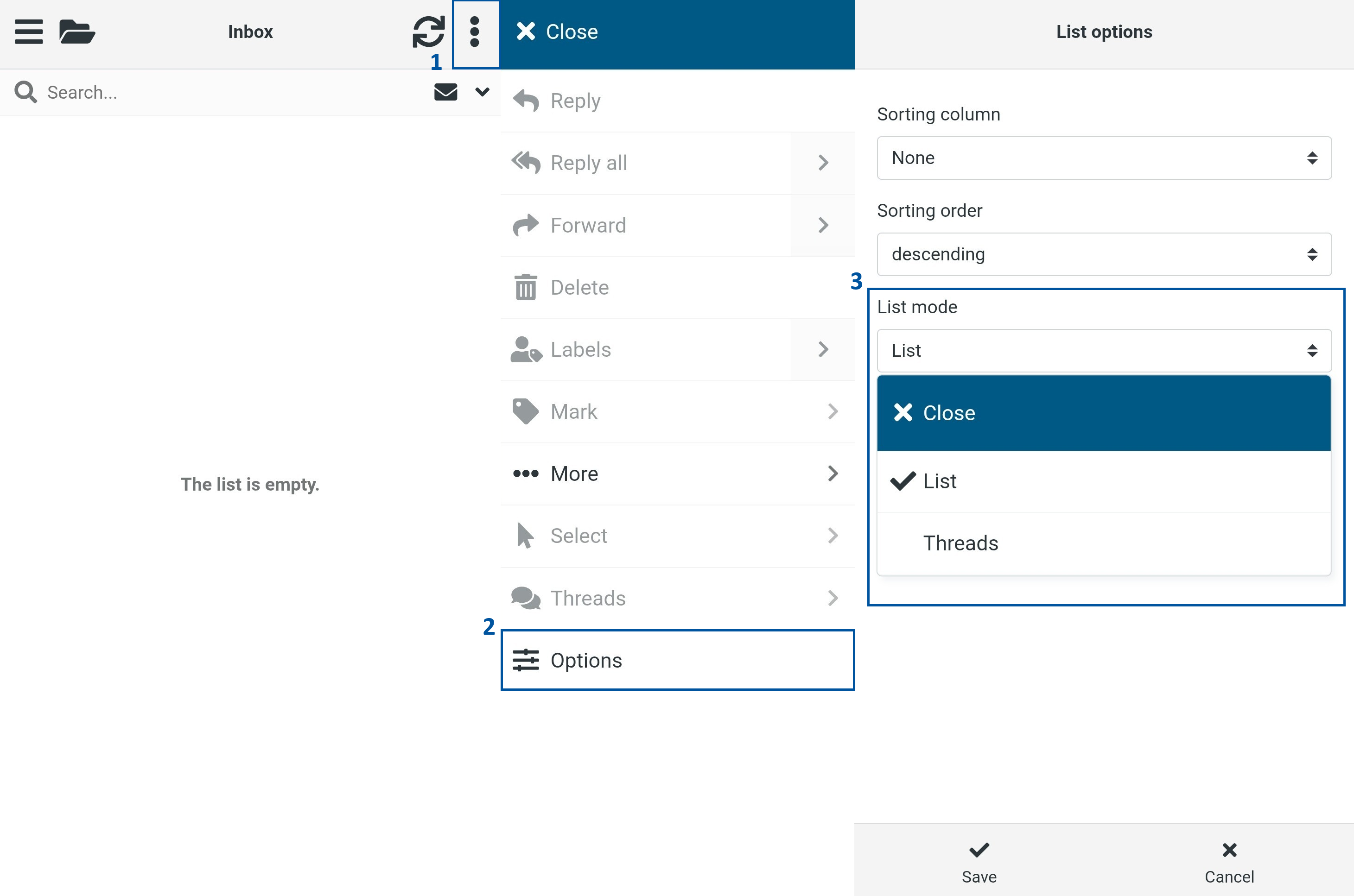Open the folders list icon
Image resolution: width=1354 pixels, height=896 pixels.
coord(77,32)
